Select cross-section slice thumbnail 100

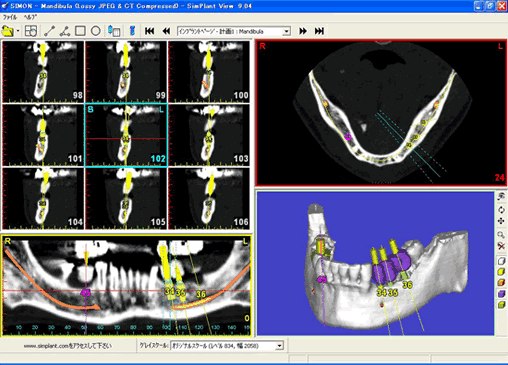point(209,72)
